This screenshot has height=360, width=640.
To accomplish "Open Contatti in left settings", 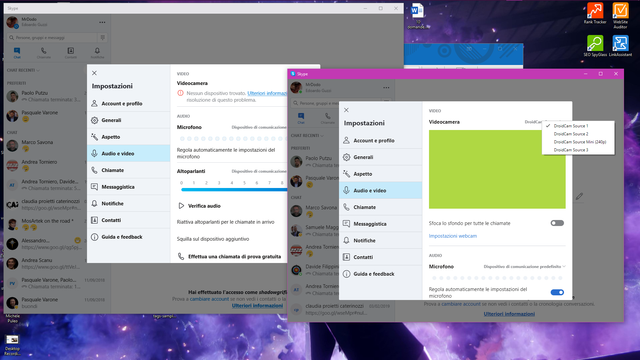I will click(x=129, y=220).
